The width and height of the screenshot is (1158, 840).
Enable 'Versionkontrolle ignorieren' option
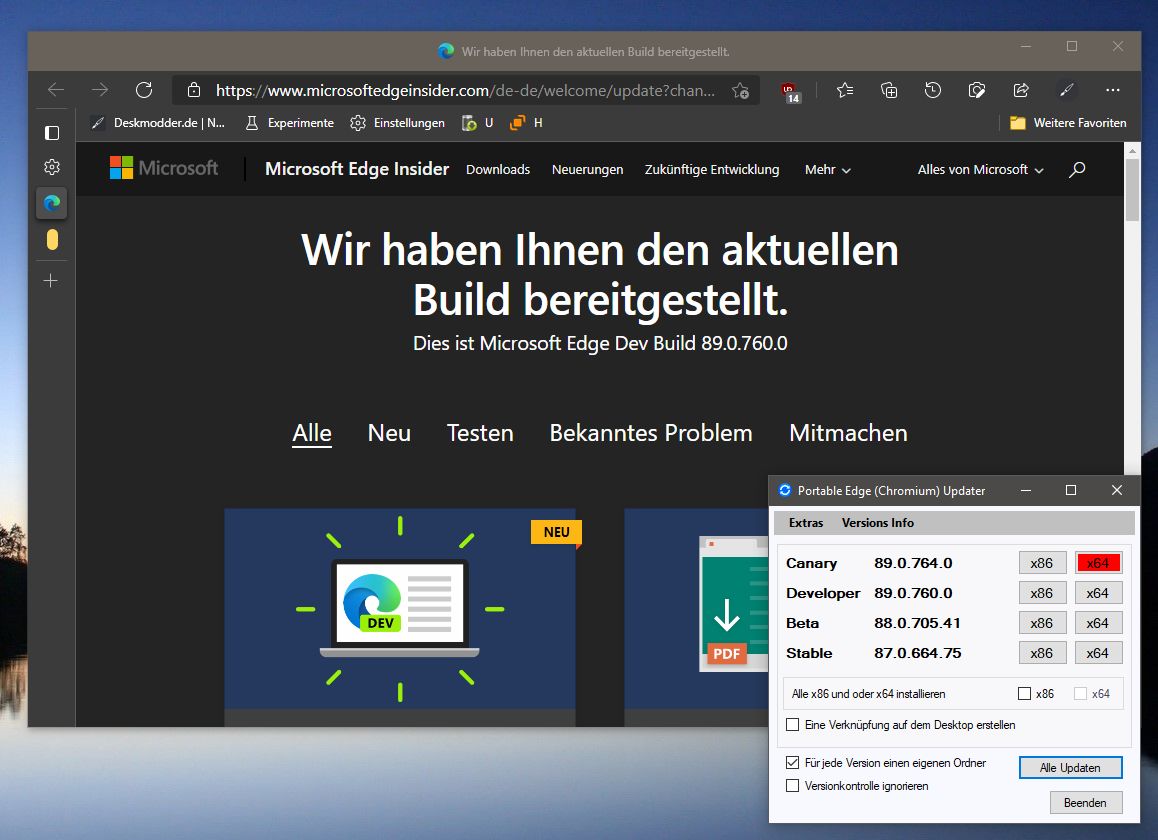tap(792, 786)
